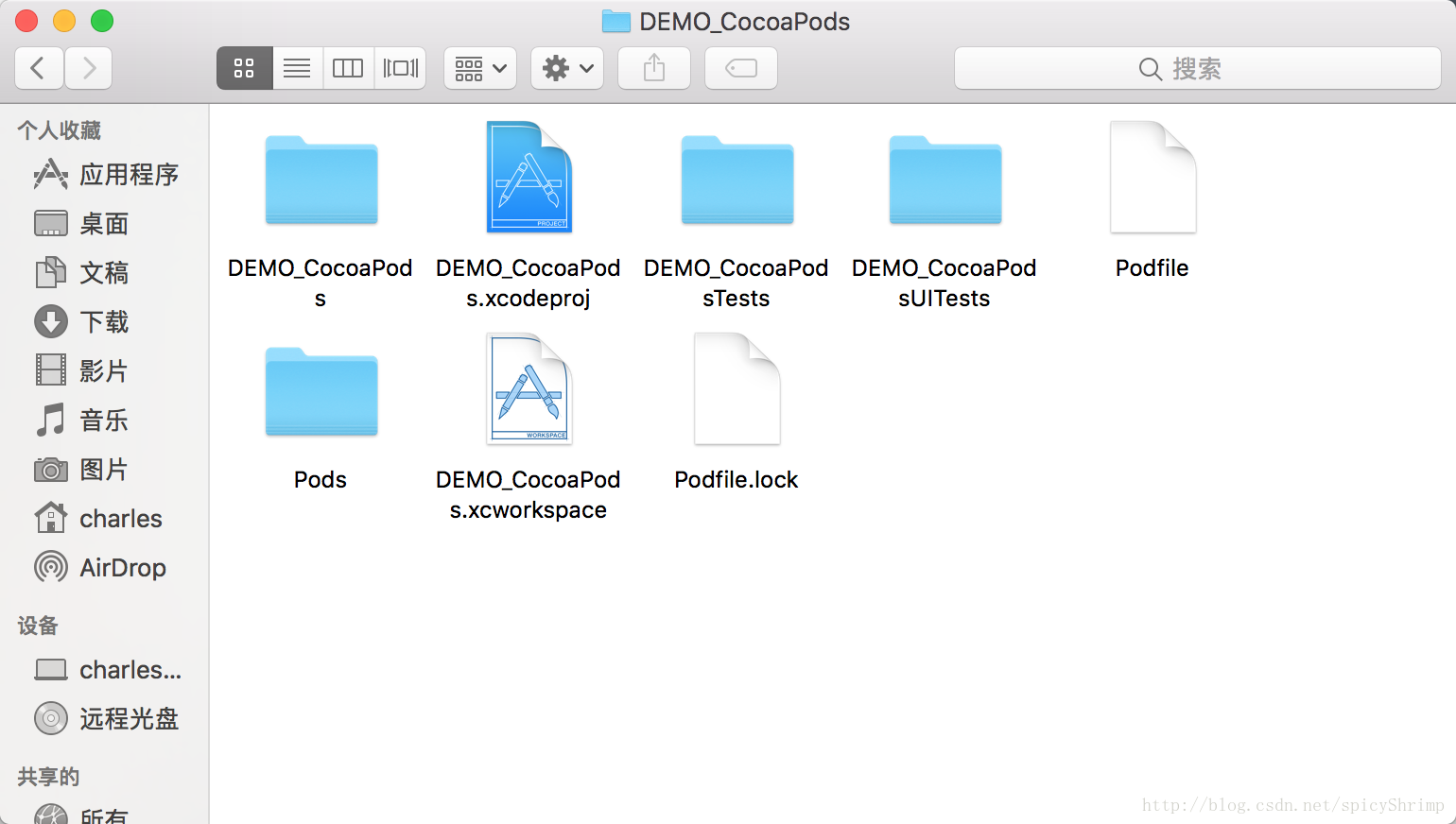Image resolution: width=1456 pixels, height=824 pixels.
Task: Click the Podfile.lock file name label
Action: (x=737, y=480)
